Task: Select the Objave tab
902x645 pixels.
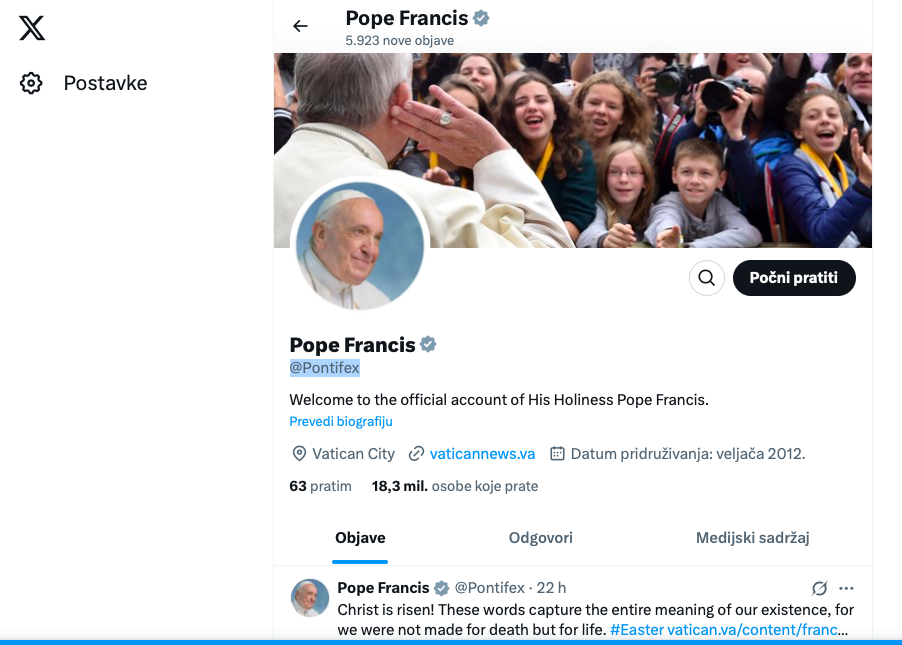Action: tap(360, 538)
